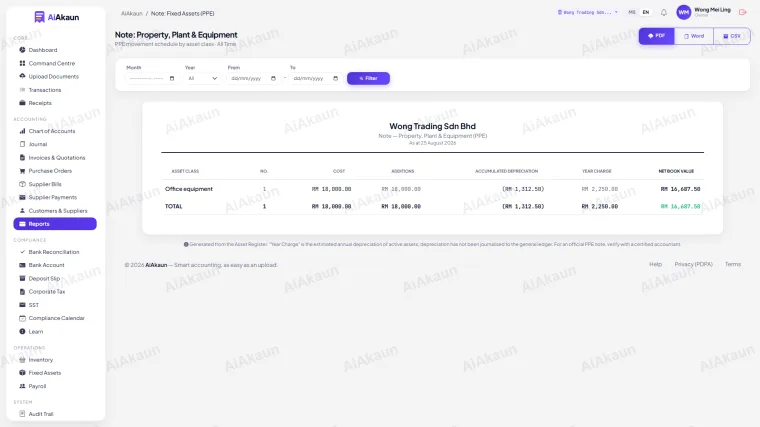Click the AiAkaun logo
Screen dimensions: 760x427
[x=57, y=17]
